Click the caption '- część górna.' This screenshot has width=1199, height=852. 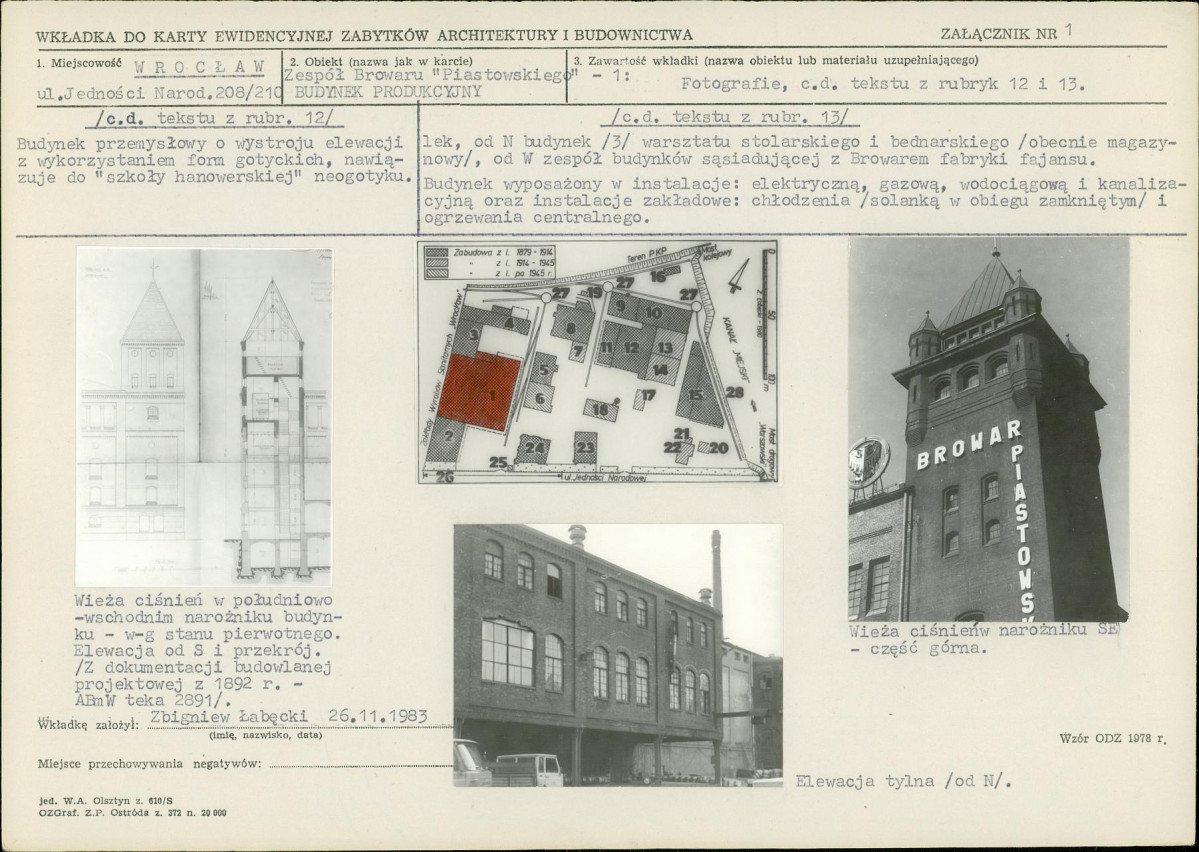[x=918, y=648]
